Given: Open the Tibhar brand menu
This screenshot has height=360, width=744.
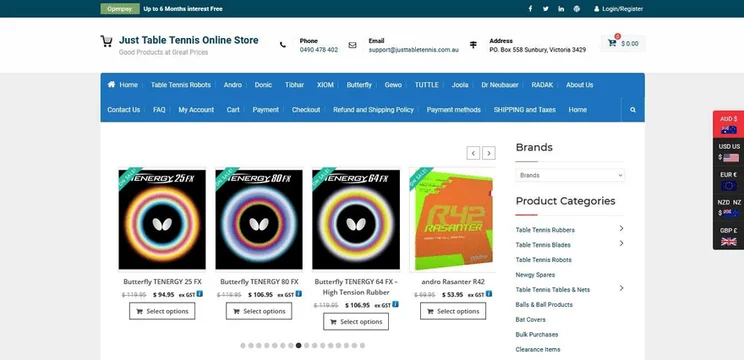Looking at the screenshot, I should (295, 85).
